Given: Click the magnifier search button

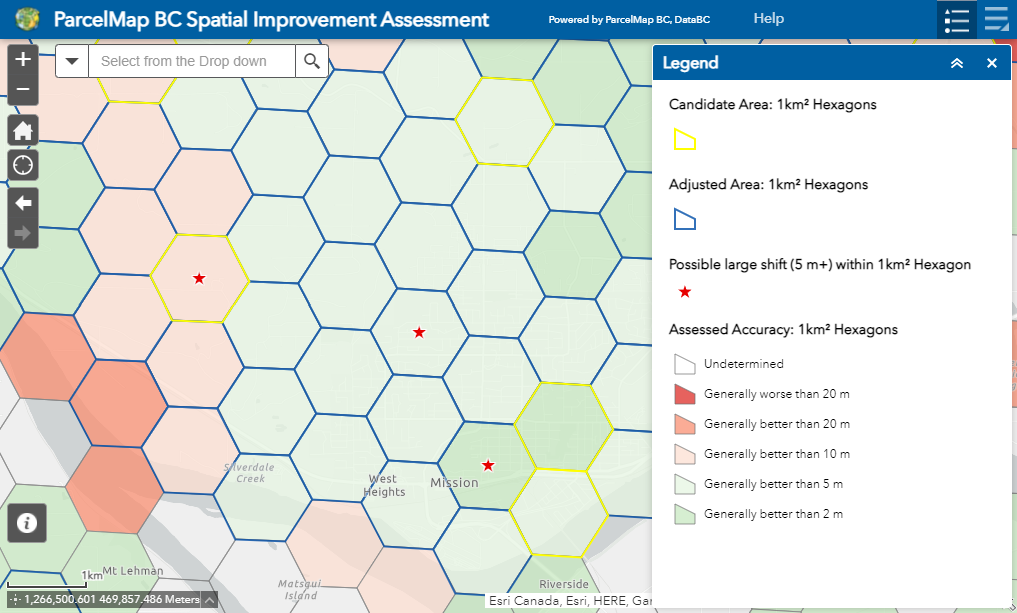Looking at the screenshot, I should click(x=312, y=61).
